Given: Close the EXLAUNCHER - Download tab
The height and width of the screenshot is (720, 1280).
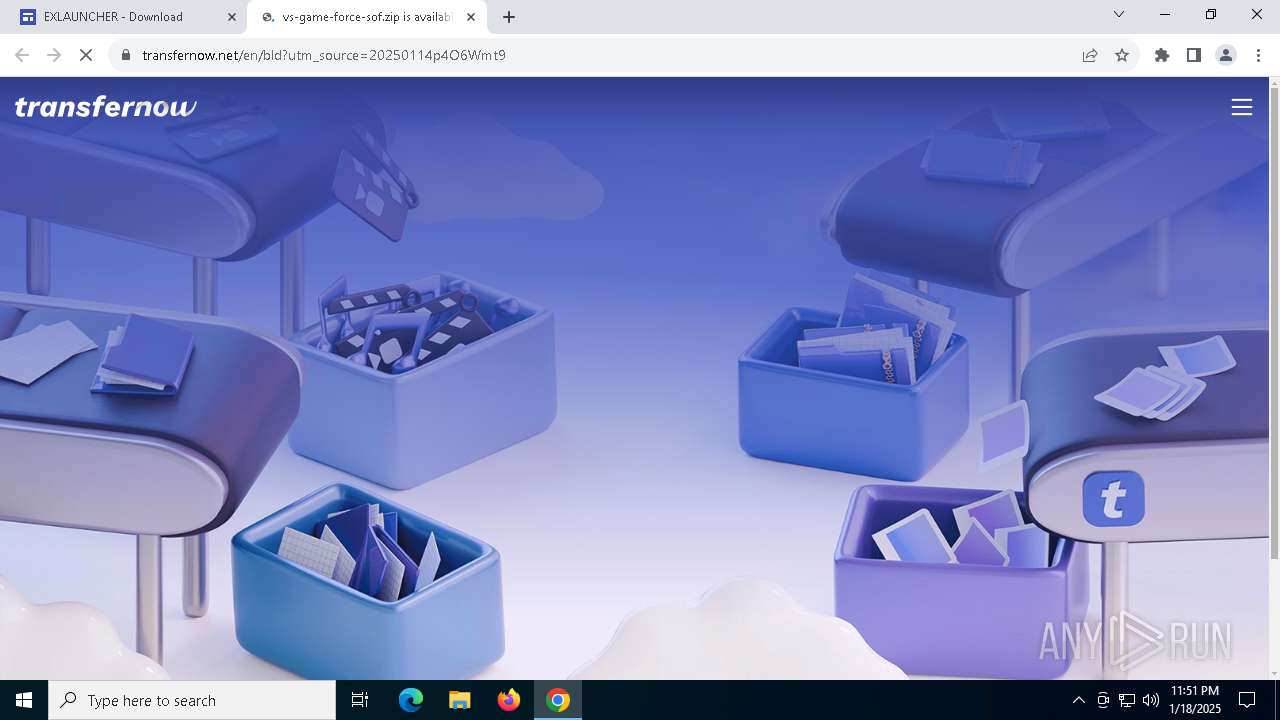Looking at the screenshot, I should click(232, 17).
